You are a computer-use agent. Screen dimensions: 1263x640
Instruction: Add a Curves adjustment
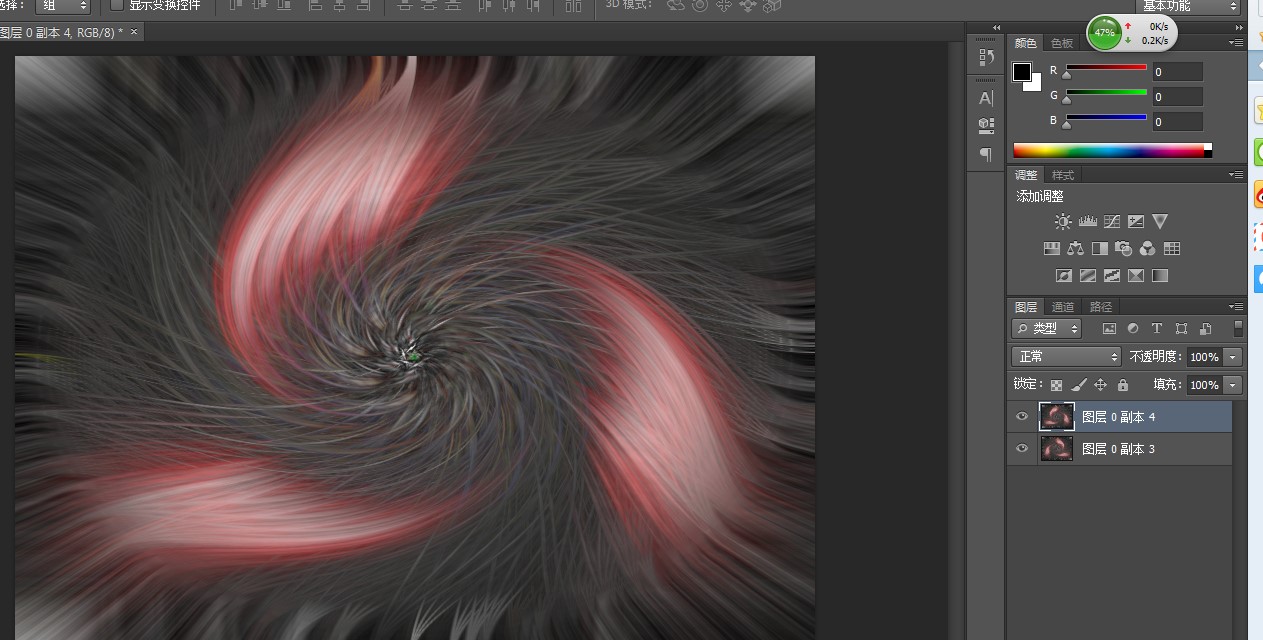pyautogui.click(x=1111, y=222)
